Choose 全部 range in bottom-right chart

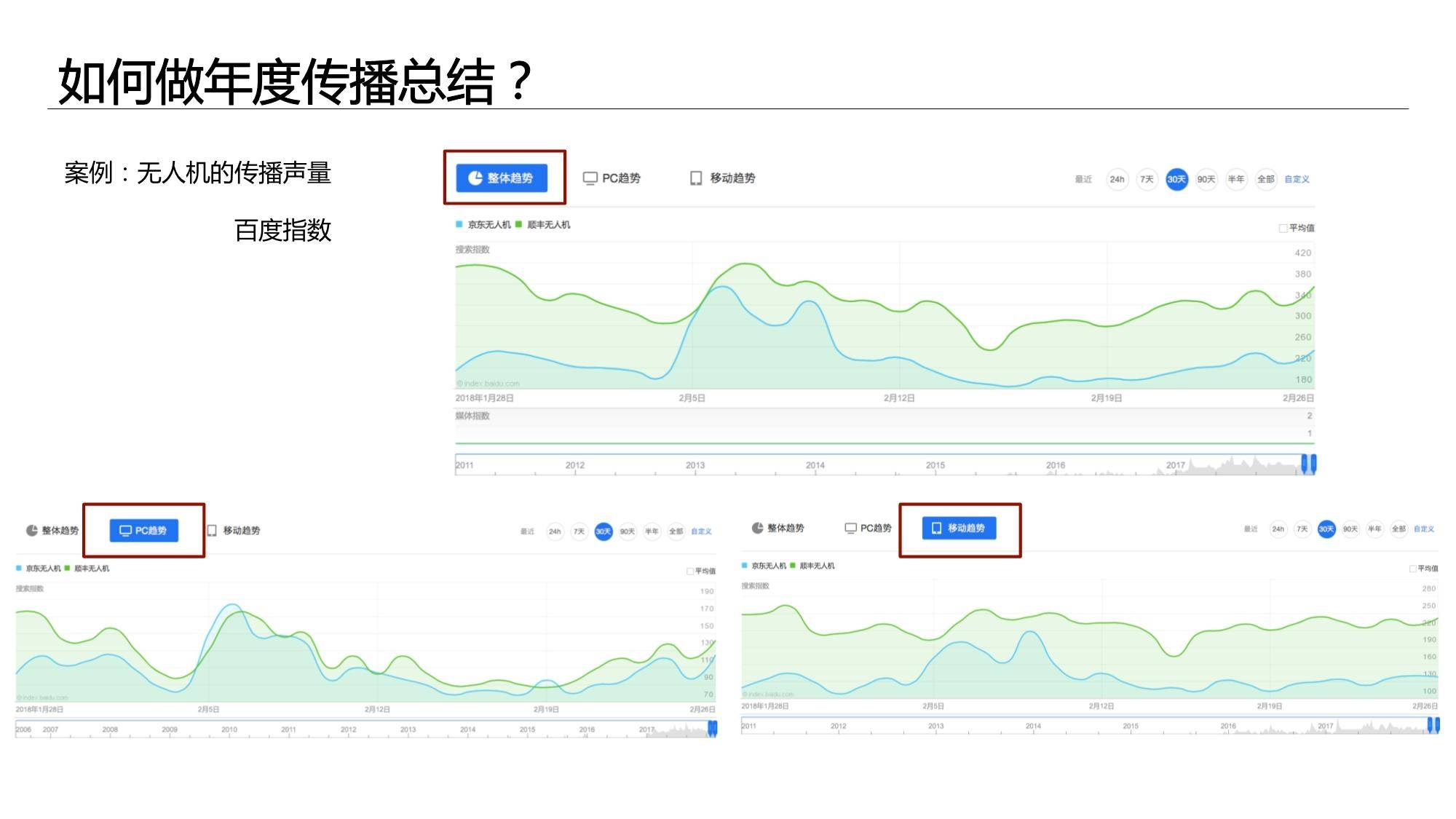tap(1398, 529)
